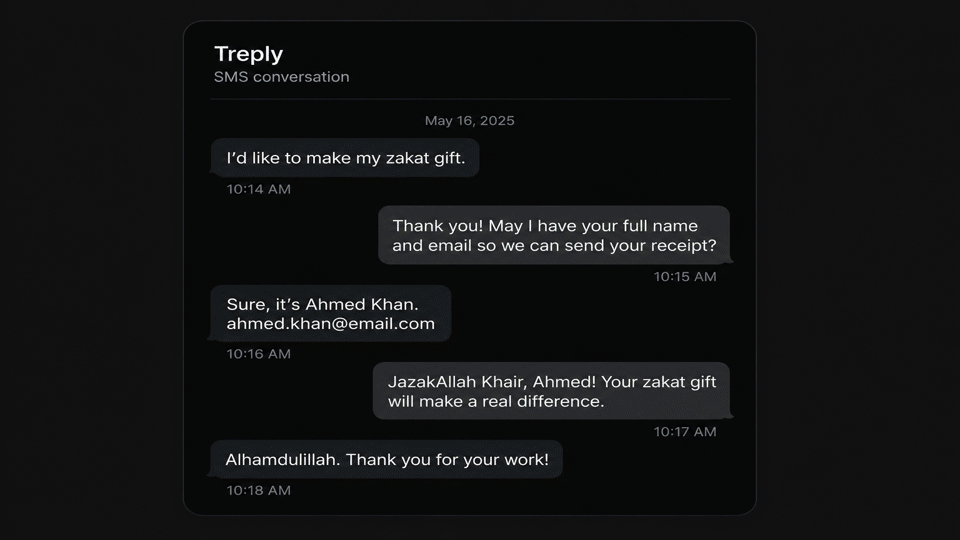
Task: Open the zakat gift request message bubble
Action: (345, 158)
